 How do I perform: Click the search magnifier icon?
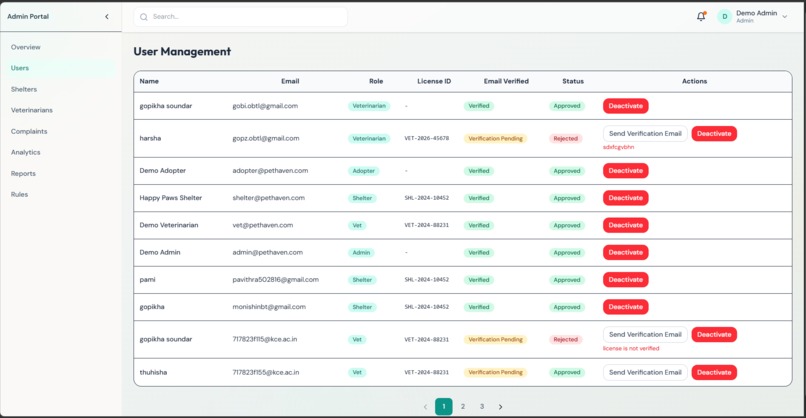[x=144, y=17]
